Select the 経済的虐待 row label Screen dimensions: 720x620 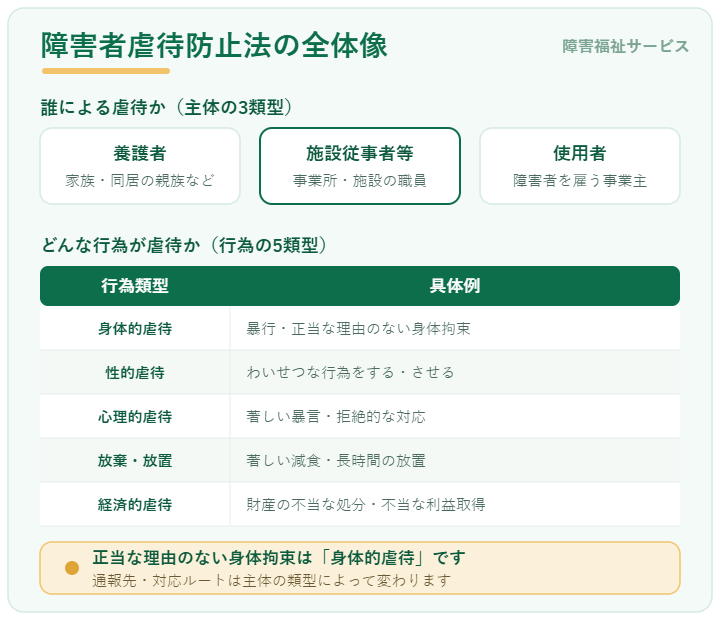coord(135,504)
